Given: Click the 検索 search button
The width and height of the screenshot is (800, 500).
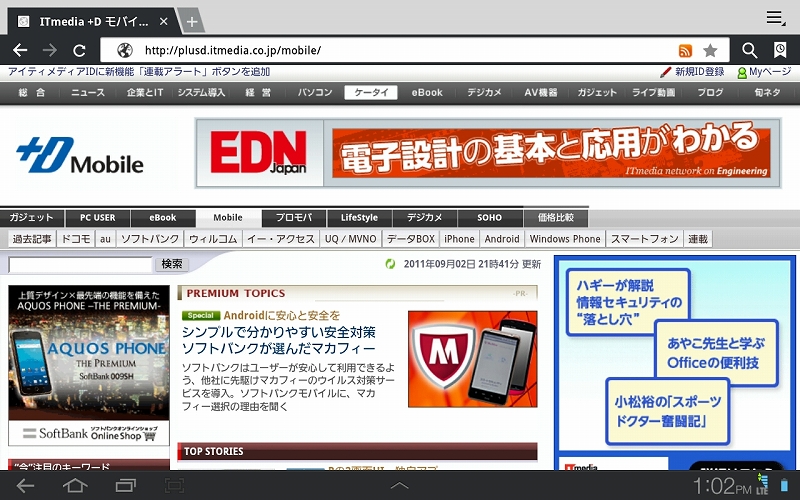Looking at the screenshot, I should [x=172, y=264].
